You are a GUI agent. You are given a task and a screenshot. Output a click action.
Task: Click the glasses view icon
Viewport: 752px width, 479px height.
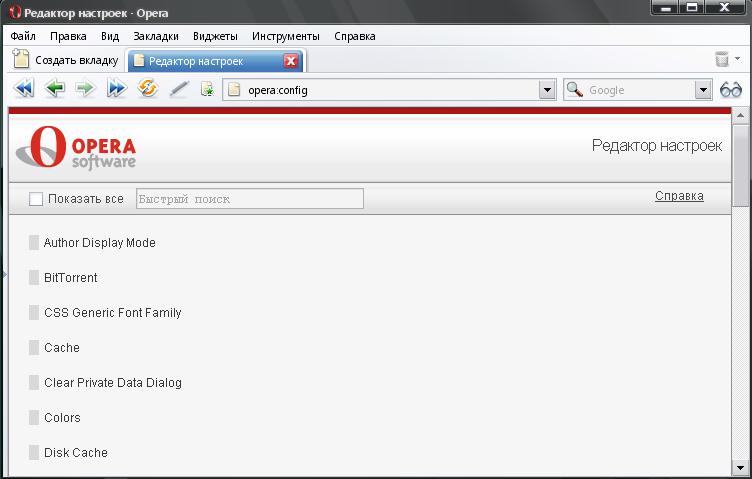coord(731,90)
